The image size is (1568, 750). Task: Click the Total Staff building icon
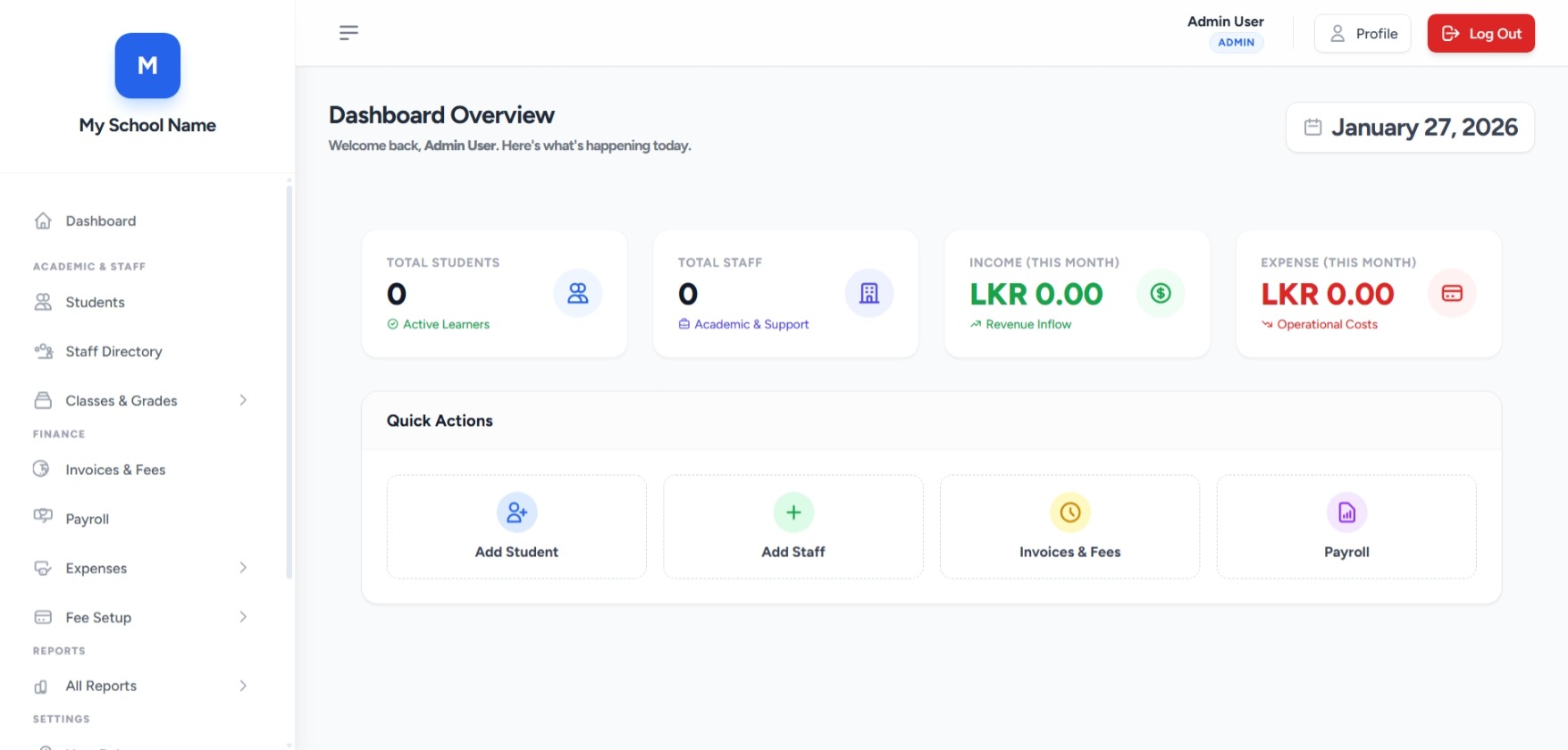click(x=869, y=293)
